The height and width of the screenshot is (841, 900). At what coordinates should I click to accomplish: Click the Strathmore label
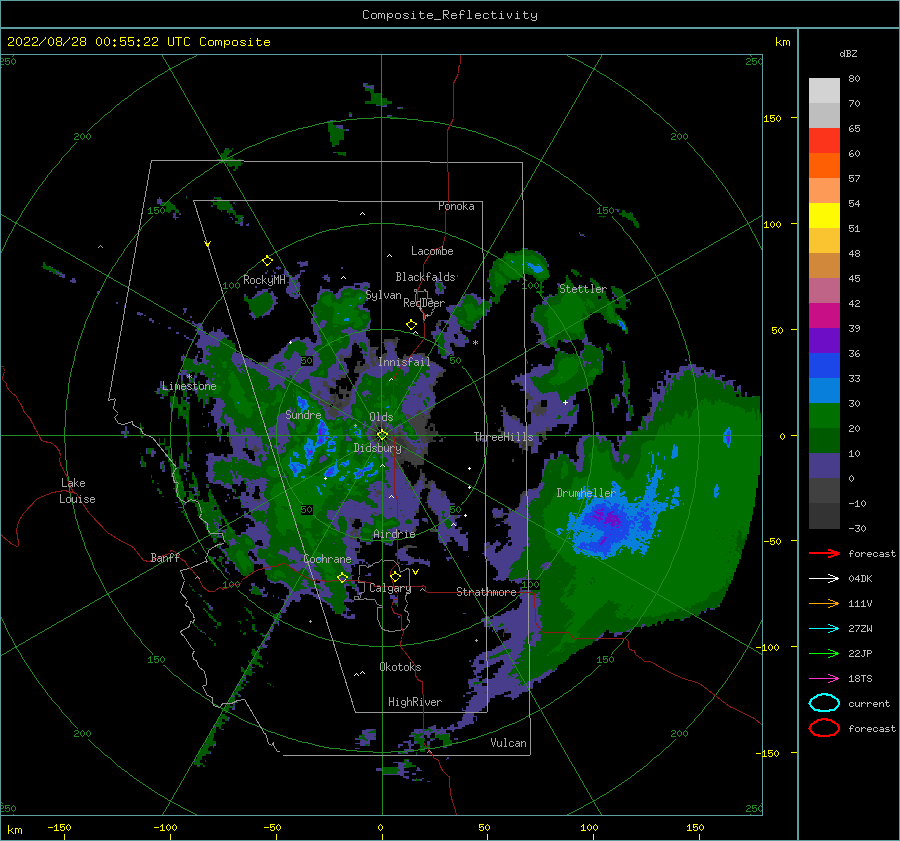pos(486,592)
